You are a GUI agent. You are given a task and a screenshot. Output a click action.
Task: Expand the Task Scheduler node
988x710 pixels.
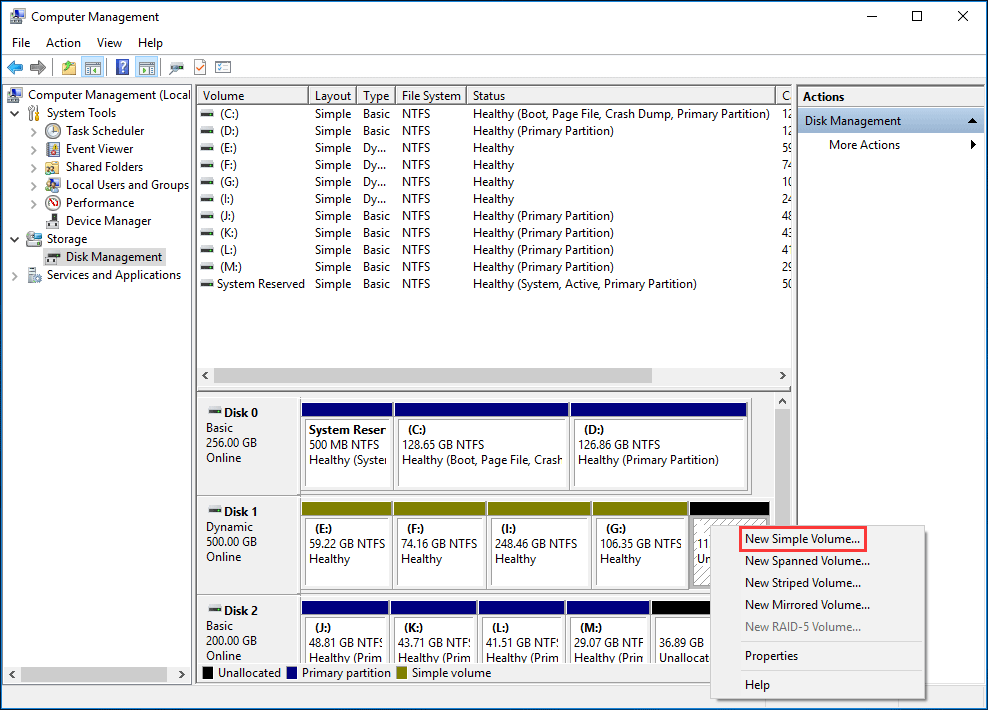pos(33,132)
